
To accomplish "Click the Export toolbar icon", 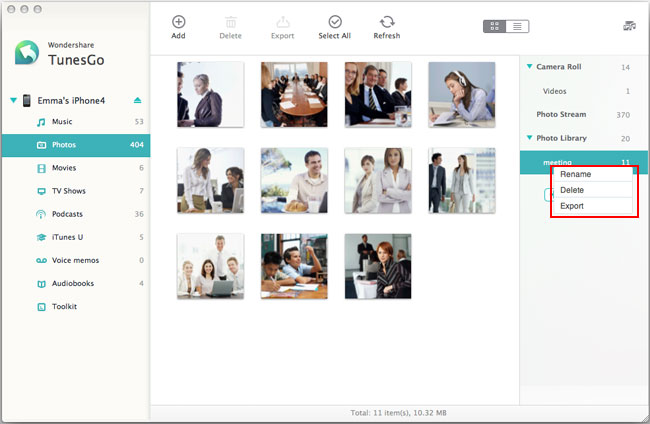I will 283,22.
